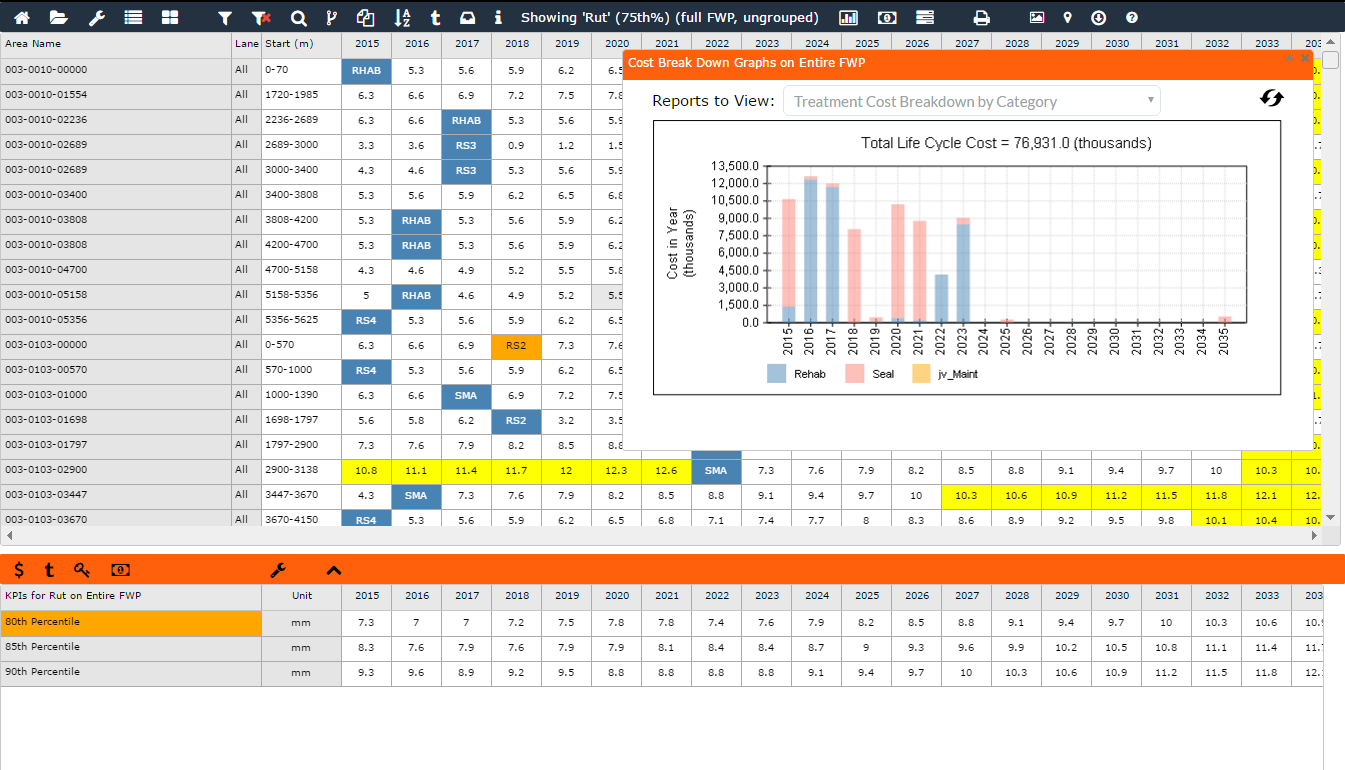Click the money banknote icon in top toolbar

887,18
